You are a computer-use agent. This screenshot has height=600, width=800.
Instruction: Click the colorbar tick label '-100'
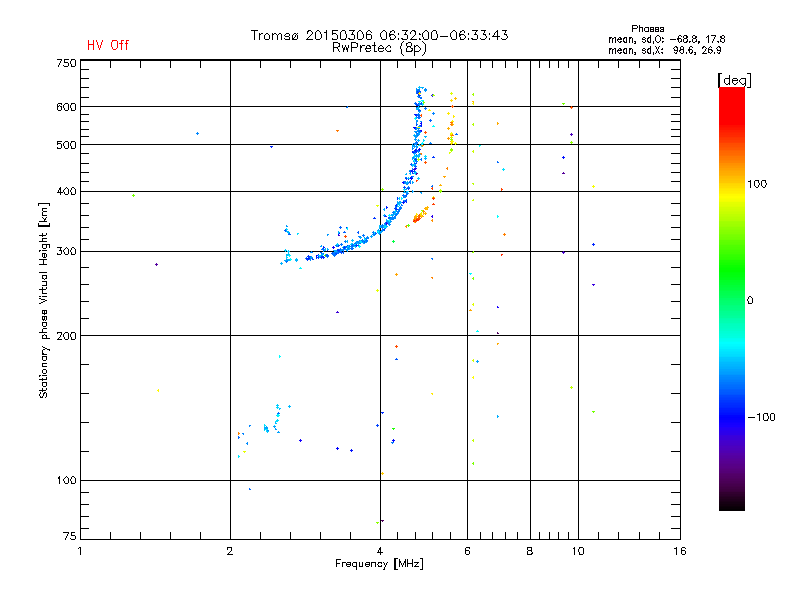click(x=761, y=417)
